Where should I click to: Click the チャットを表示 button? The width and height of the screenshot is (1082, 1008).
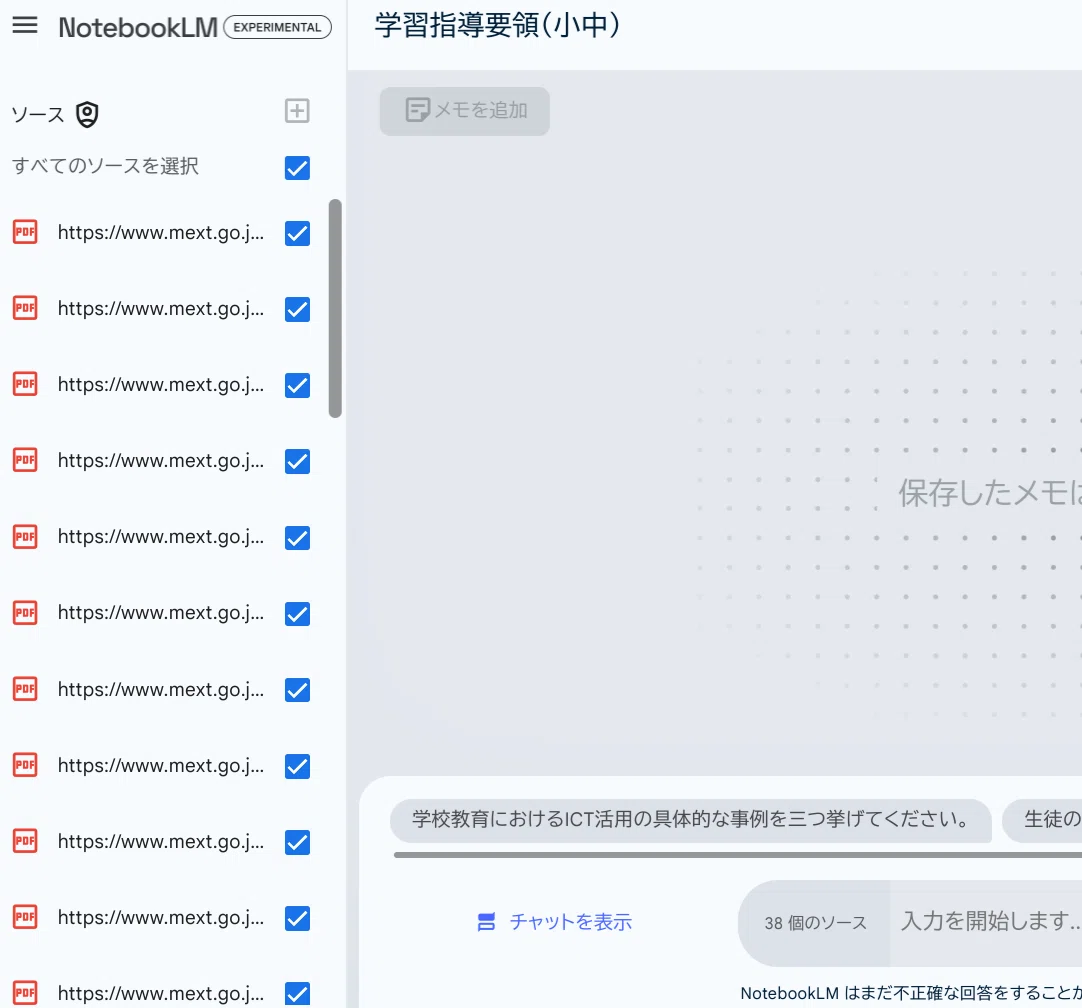point(555,922)
